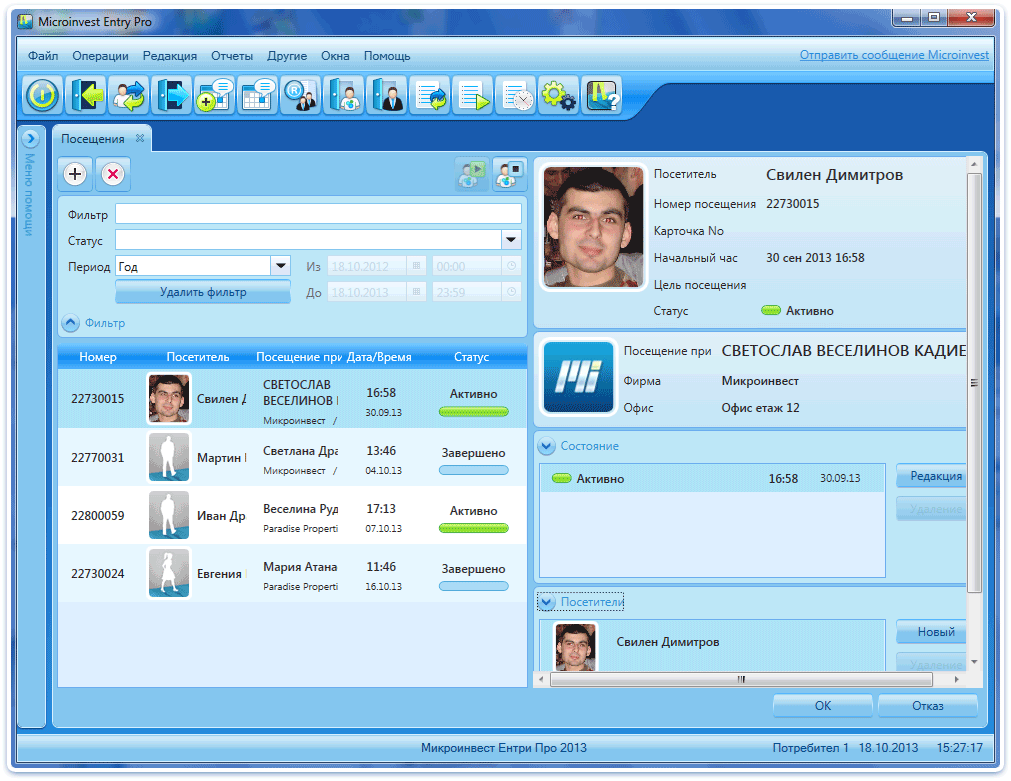Open the employee in suit at door icon
This screenshot has width=1011, height=781.
tap(386, 95)
